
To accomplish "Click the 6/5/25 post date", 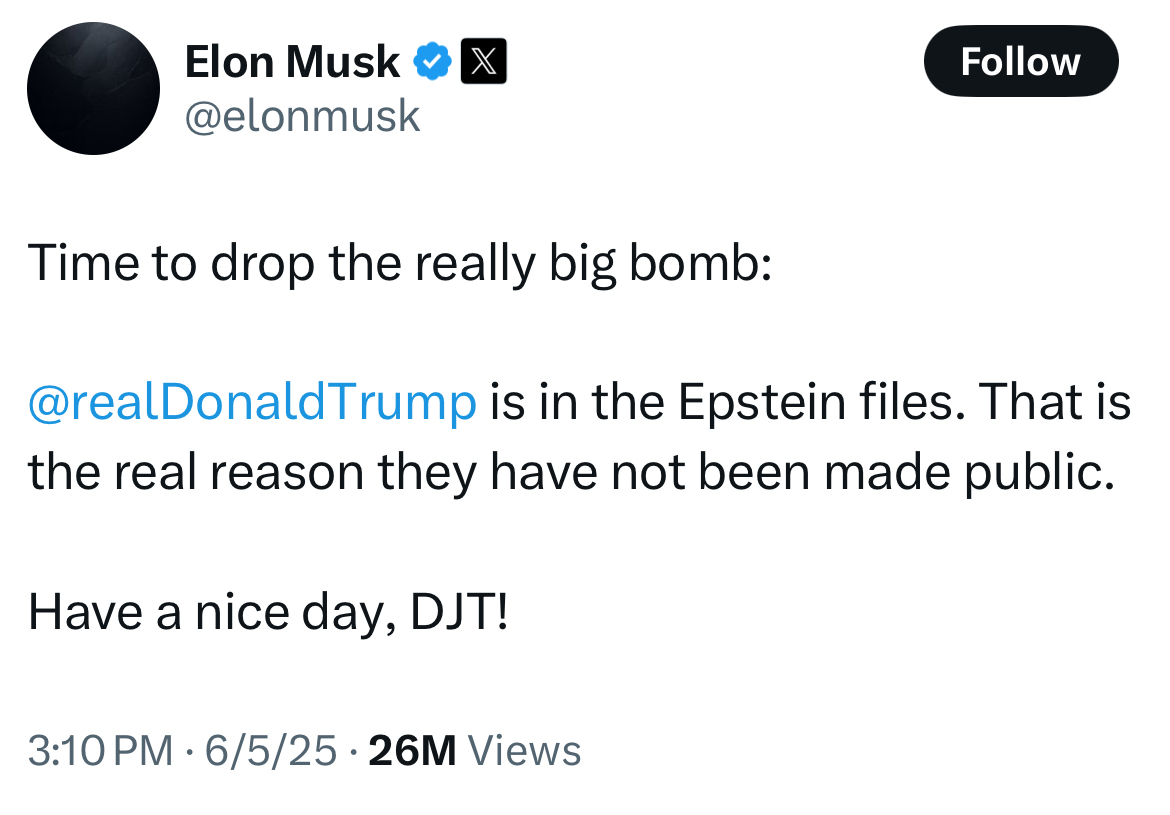I will (271, 751).
